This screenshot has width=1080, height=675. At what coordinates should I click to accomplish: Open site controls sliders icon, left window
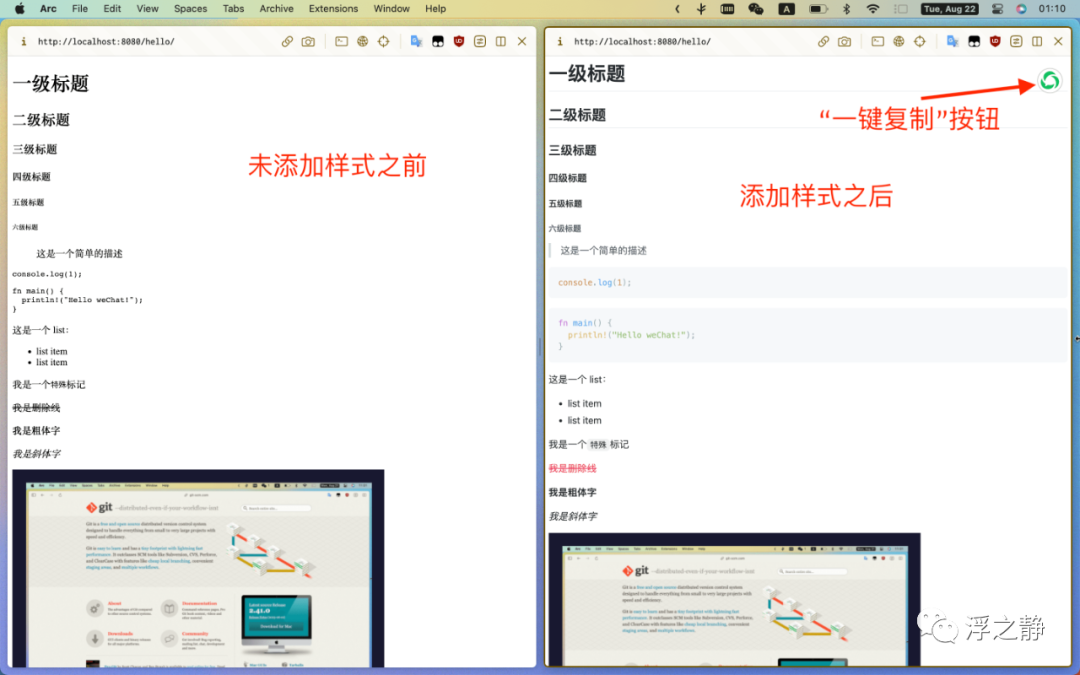coord(480,41)
